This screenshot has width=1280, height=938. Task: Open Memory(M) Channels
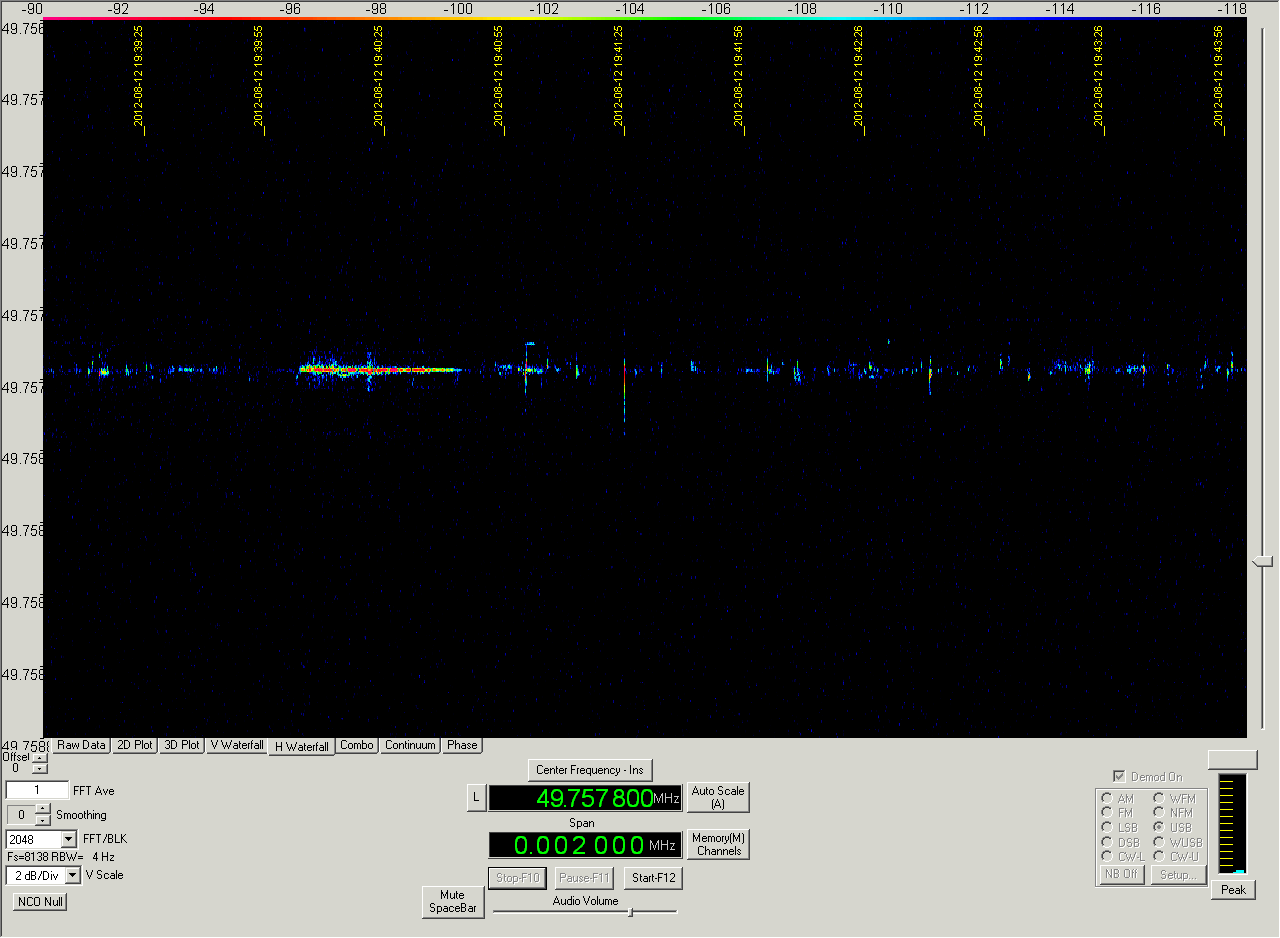tap(719, 844)
